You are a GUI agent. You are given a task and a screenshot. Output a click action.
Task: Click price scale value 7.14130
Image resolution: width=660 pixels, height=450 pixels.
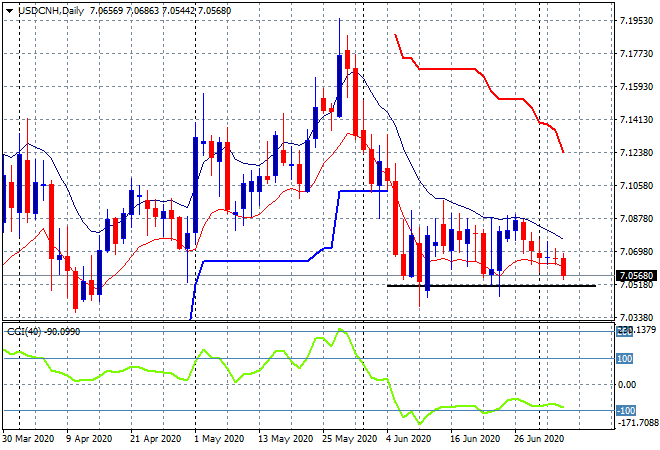(x=636, y=120)
